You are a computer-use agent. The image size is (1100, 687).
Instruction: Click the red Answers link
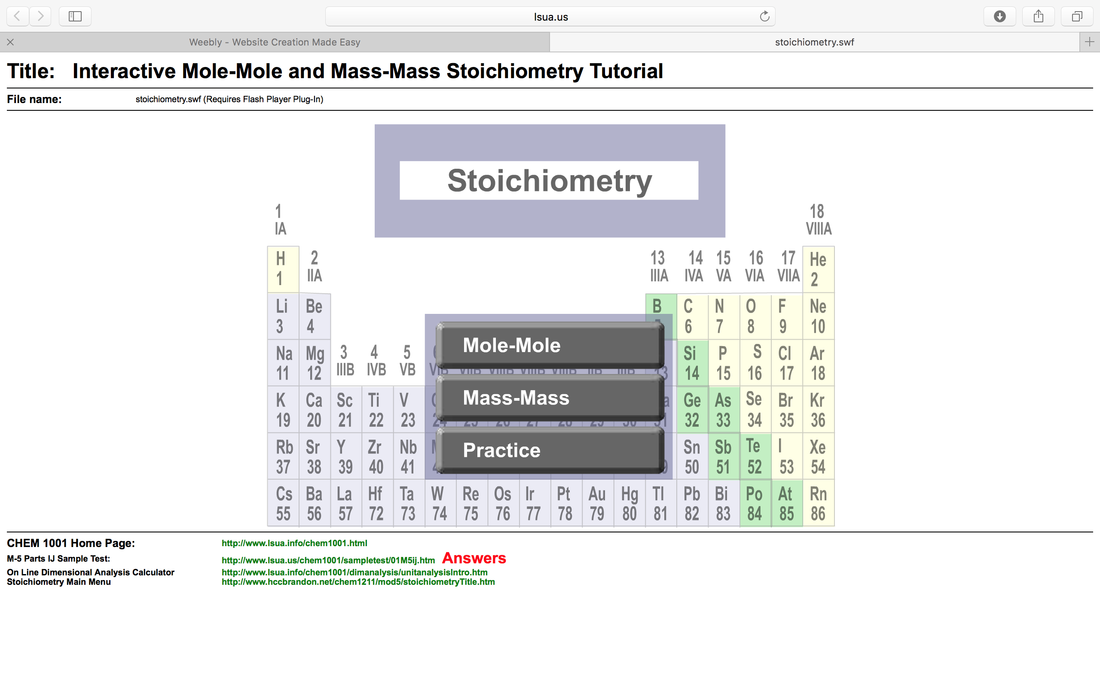[x=474, y=559]
